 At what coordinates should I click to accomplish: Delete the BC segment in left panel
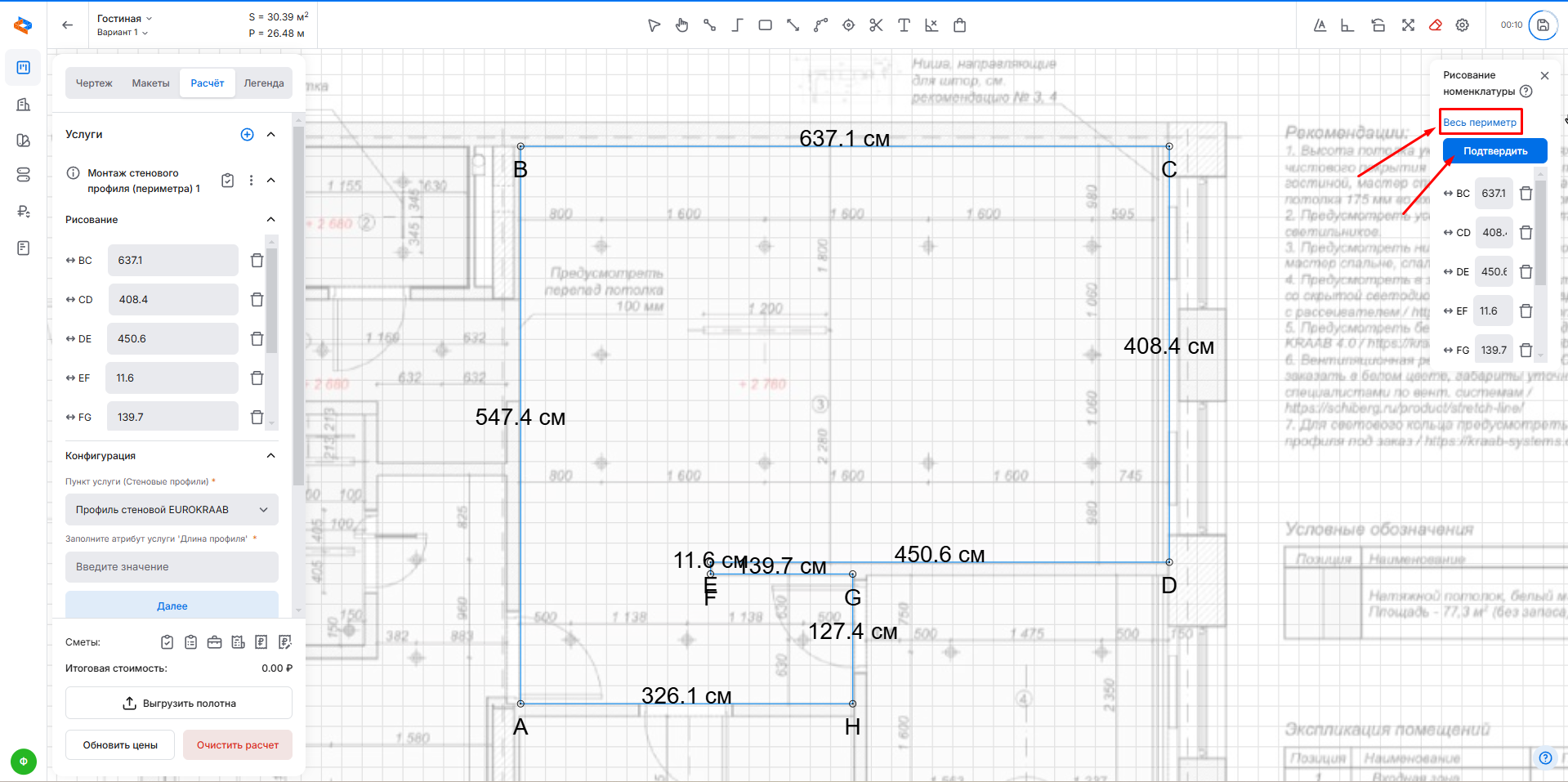coord(257,261)
